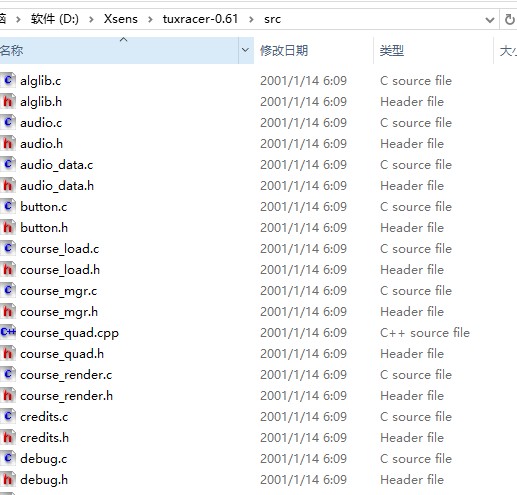Select the debug.h file icon
This screenshot has height=495, width=517.
8,479
